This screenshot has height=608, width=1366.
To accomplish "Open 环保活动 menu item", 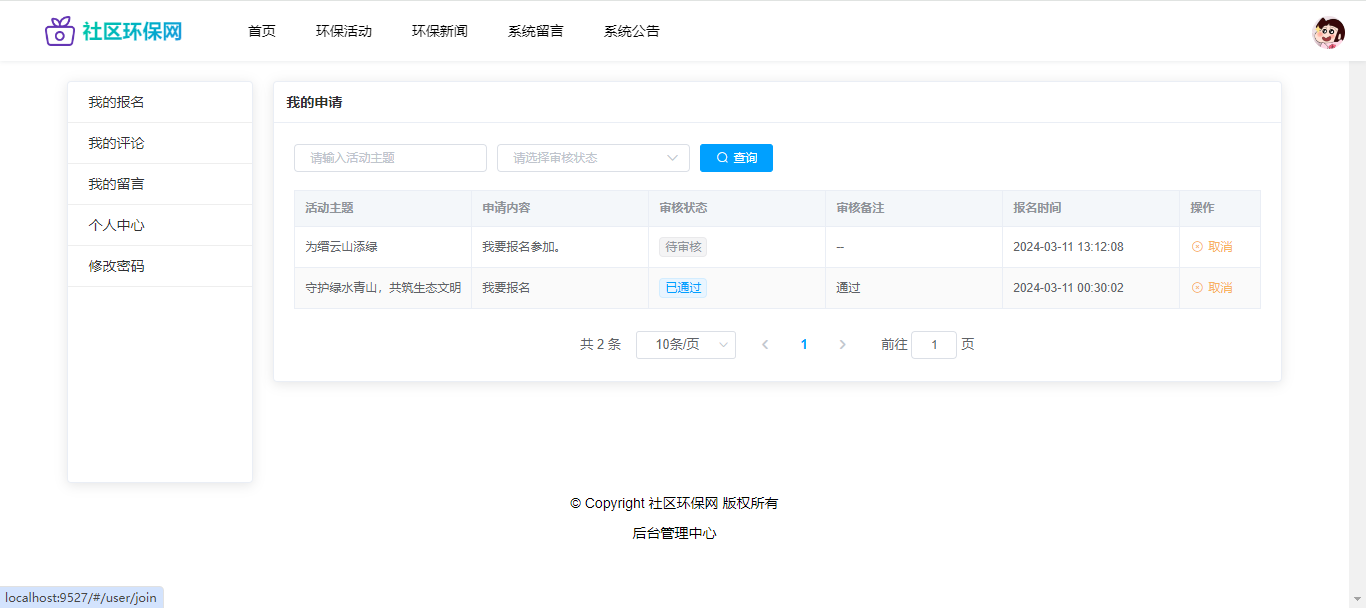I will pyautogui.click(x=344, y=31).
